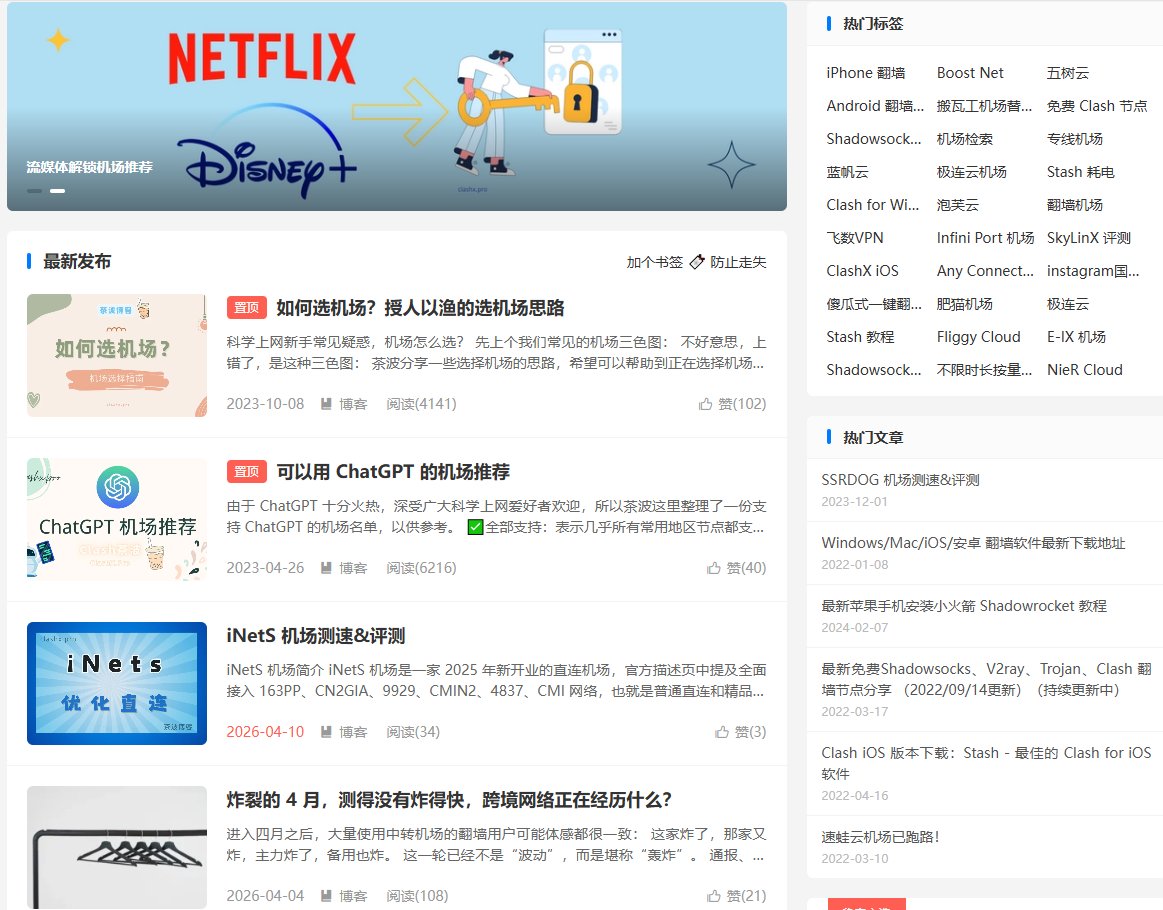Like the 炸裂的 4 月 post via its thumbs-up icon
Image resolution: width=1163 pixels, height=910 pixels.
714,896
